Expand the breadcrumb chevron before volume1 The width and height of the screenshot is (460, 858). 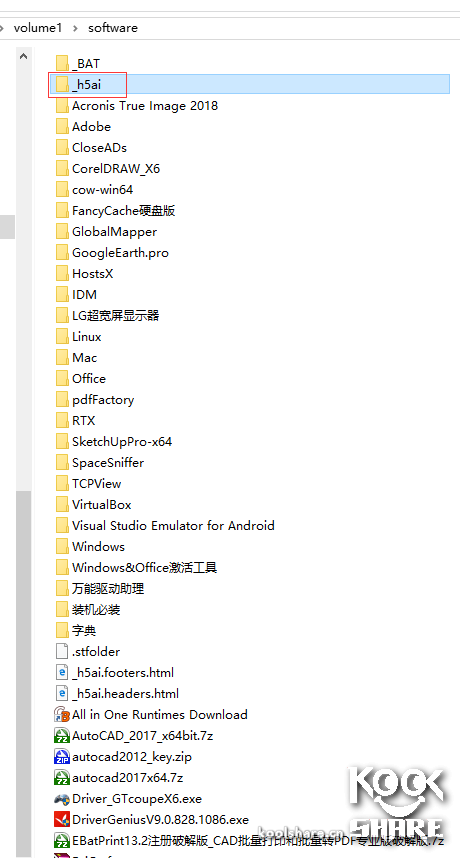pos(3,28)
